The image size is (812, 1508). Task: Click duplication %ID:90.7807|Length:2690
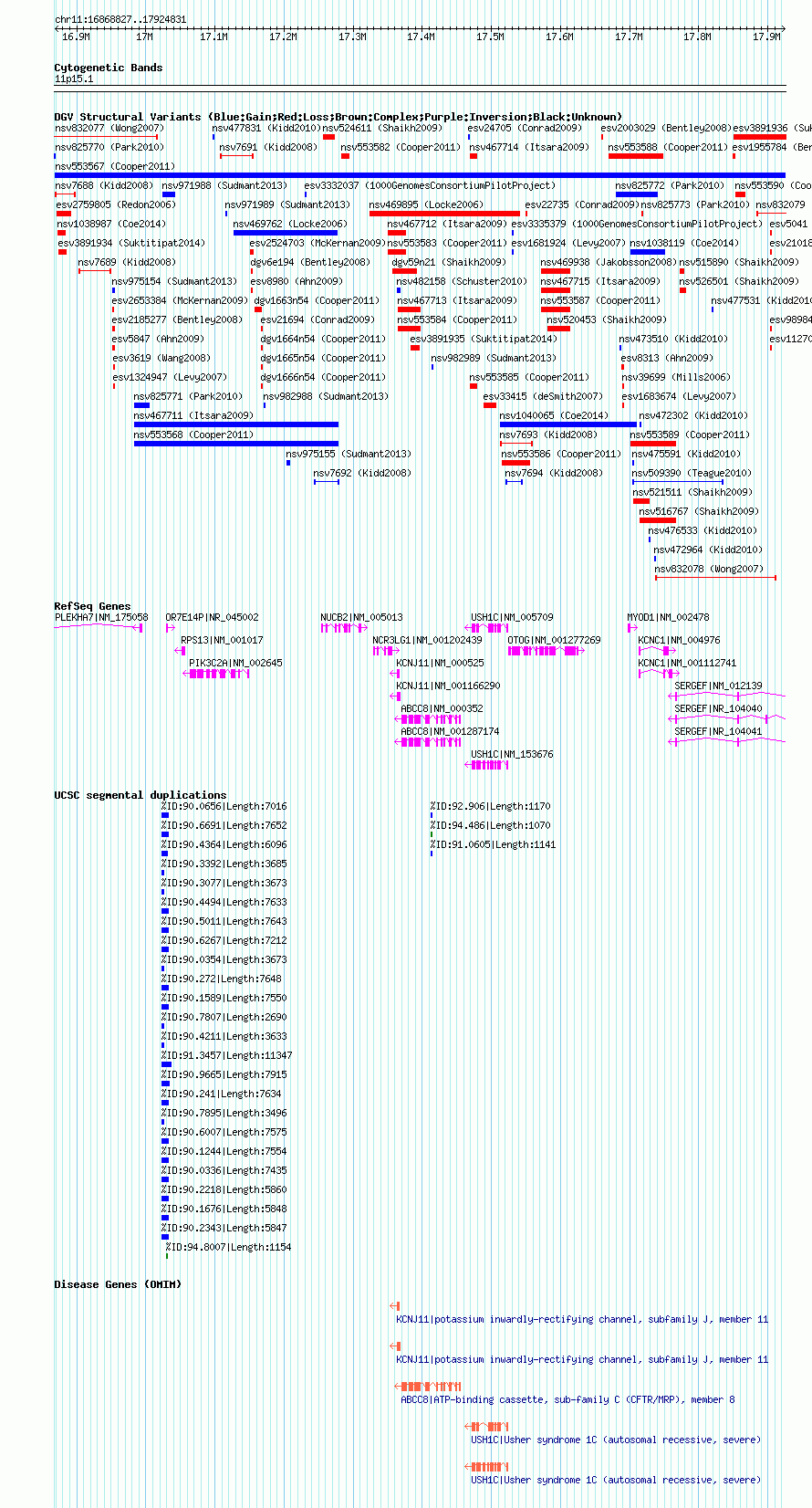(x=224, y=1017)
